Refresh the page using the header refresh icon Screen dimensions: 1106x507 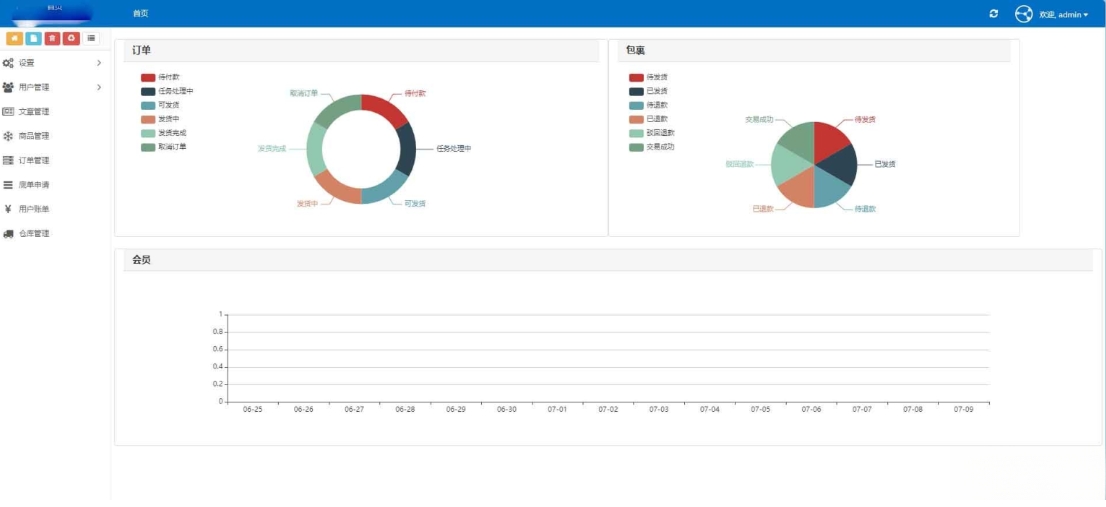click(x=993, y=13)
